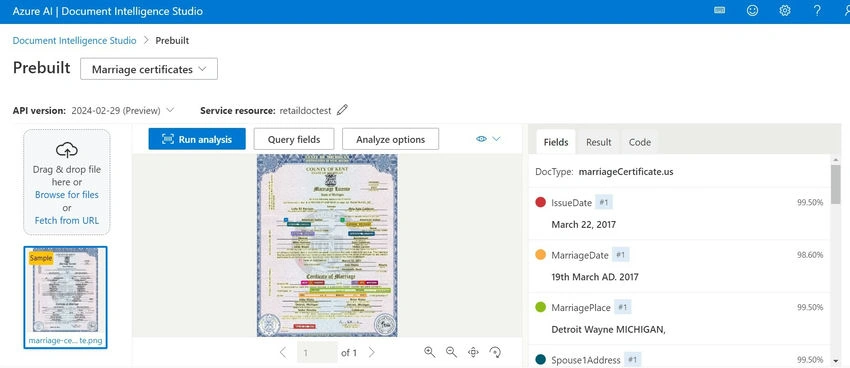Click the dark teal Spouse1Address color dot
Viewport: 850px width, 368px height.
pyautogui.click(x=540, y=359)
